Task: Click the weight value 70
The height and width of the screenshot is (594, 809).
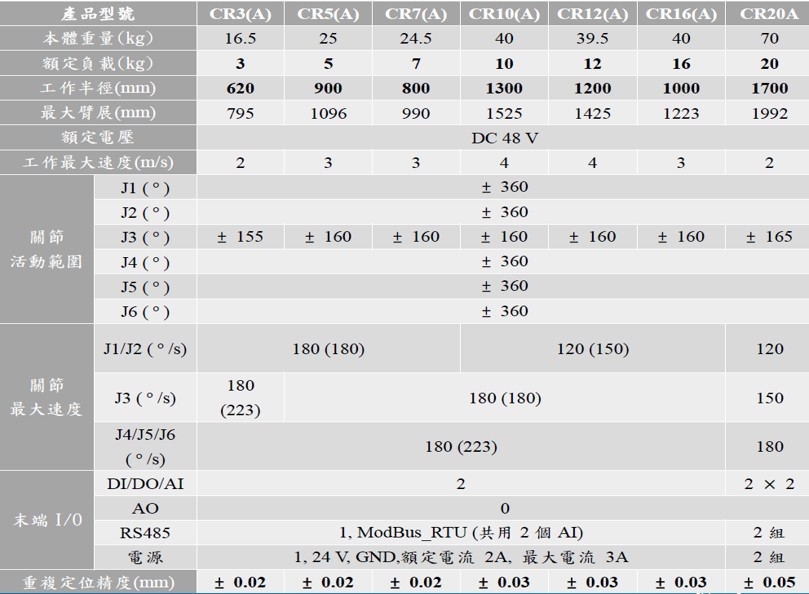Action: [769, 38]
